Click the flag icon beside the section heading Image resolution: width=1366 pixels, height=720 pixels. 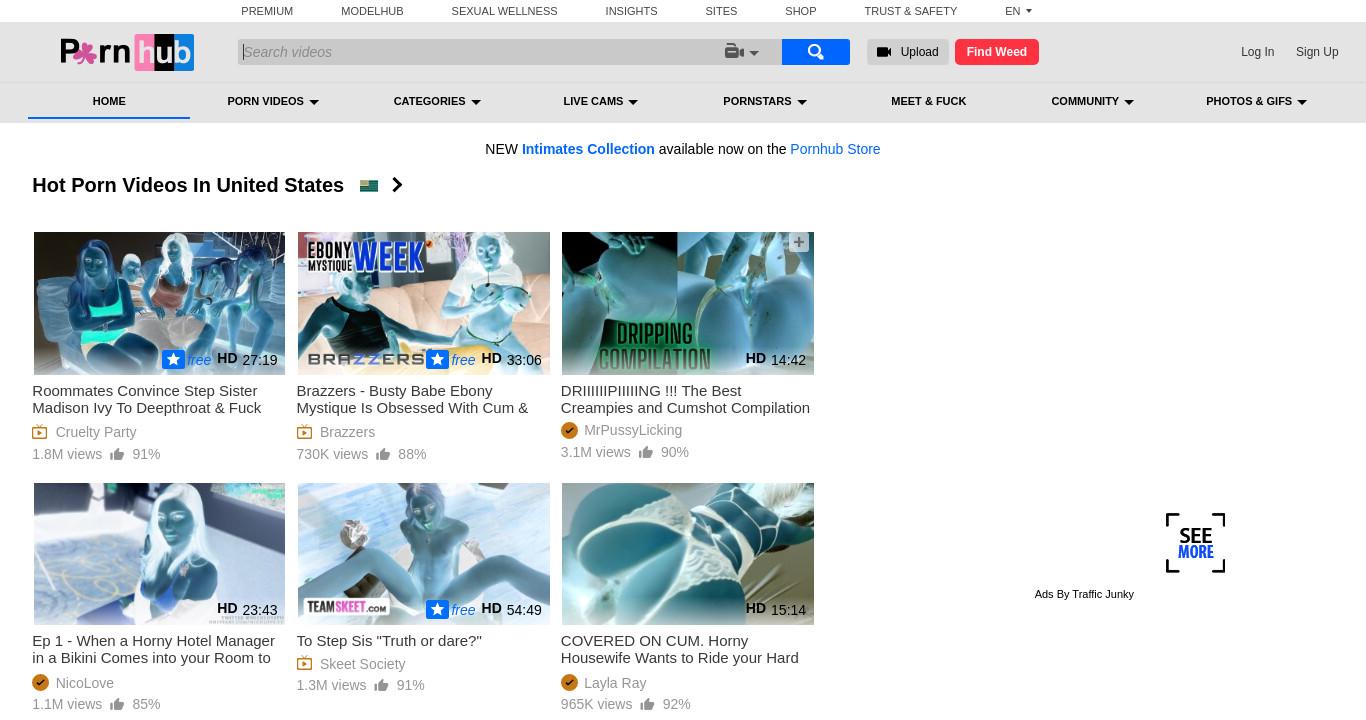pyautogui.click(x=369, y=186)
